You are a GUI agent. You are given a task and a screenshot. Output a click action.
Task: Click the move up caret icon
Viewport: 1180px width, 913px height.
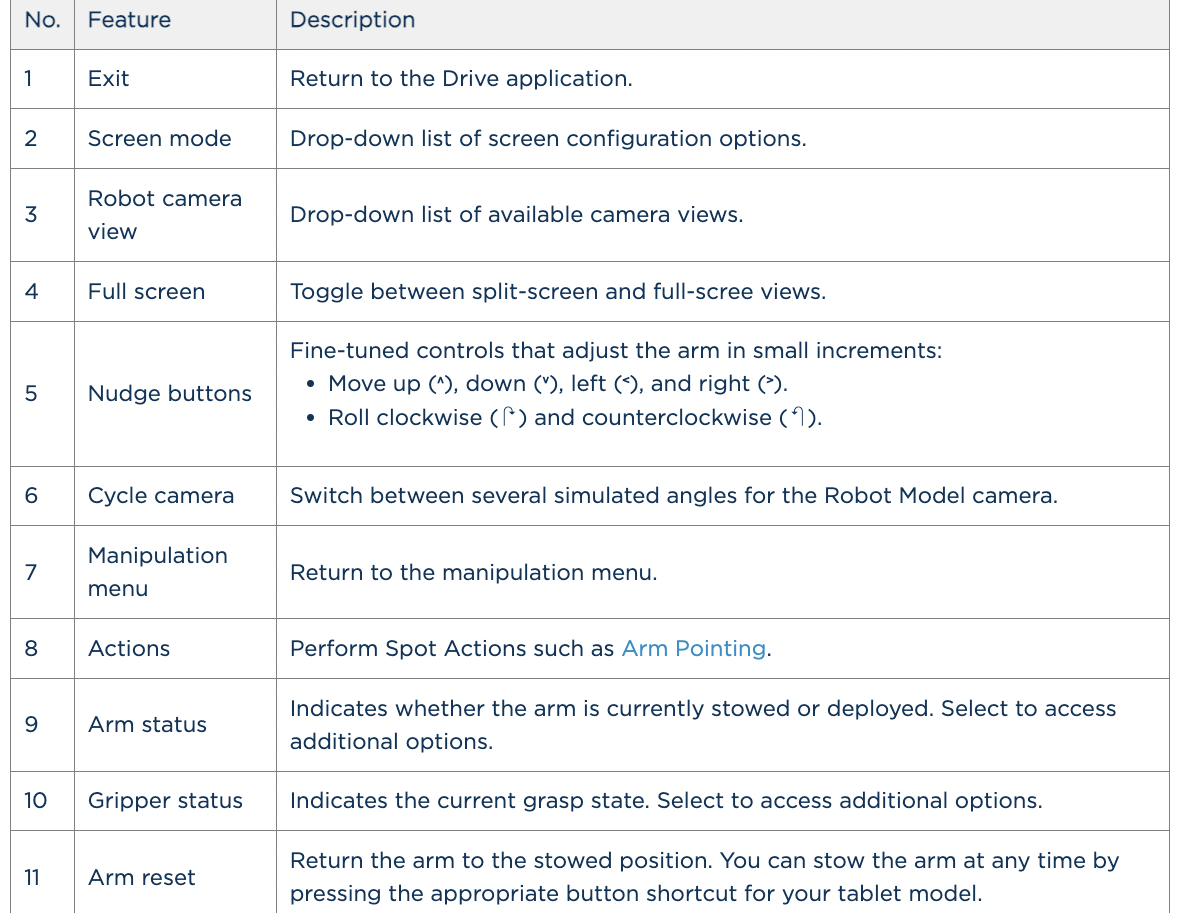(x=435, y=385)
